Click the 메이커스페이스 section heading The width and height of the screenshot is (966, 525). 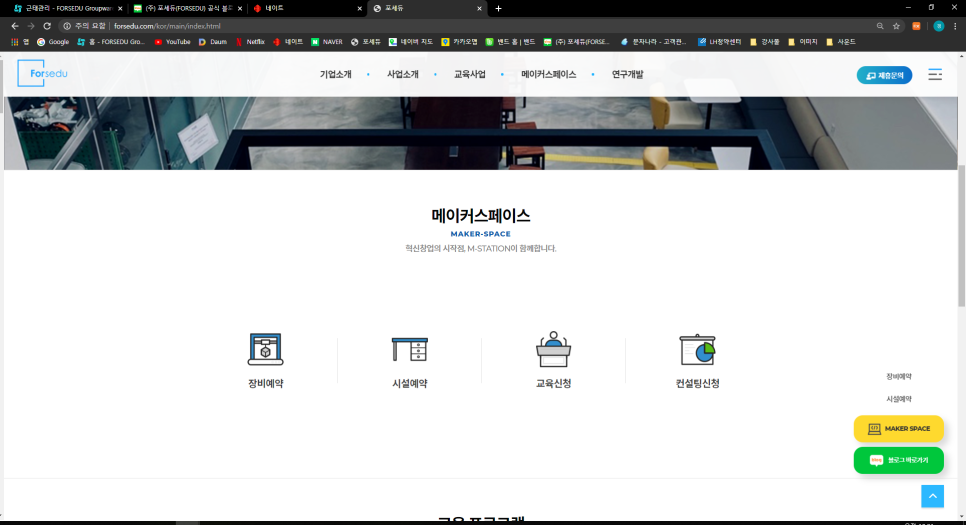click(481, 215)
